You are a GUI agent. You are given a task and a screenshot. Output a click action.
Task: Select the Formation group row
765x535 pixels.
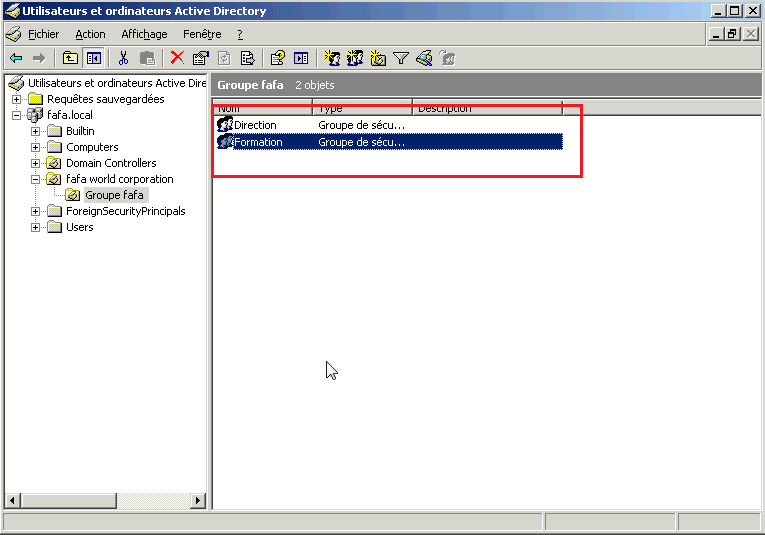click(389, 142)
